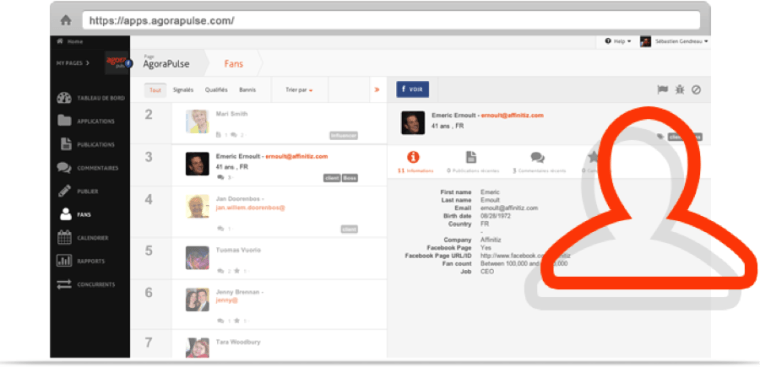Viewport: 760px width, 367px height.
Task: Click jan.willem.doorenbos@ email link
Action: click(250, 207)
